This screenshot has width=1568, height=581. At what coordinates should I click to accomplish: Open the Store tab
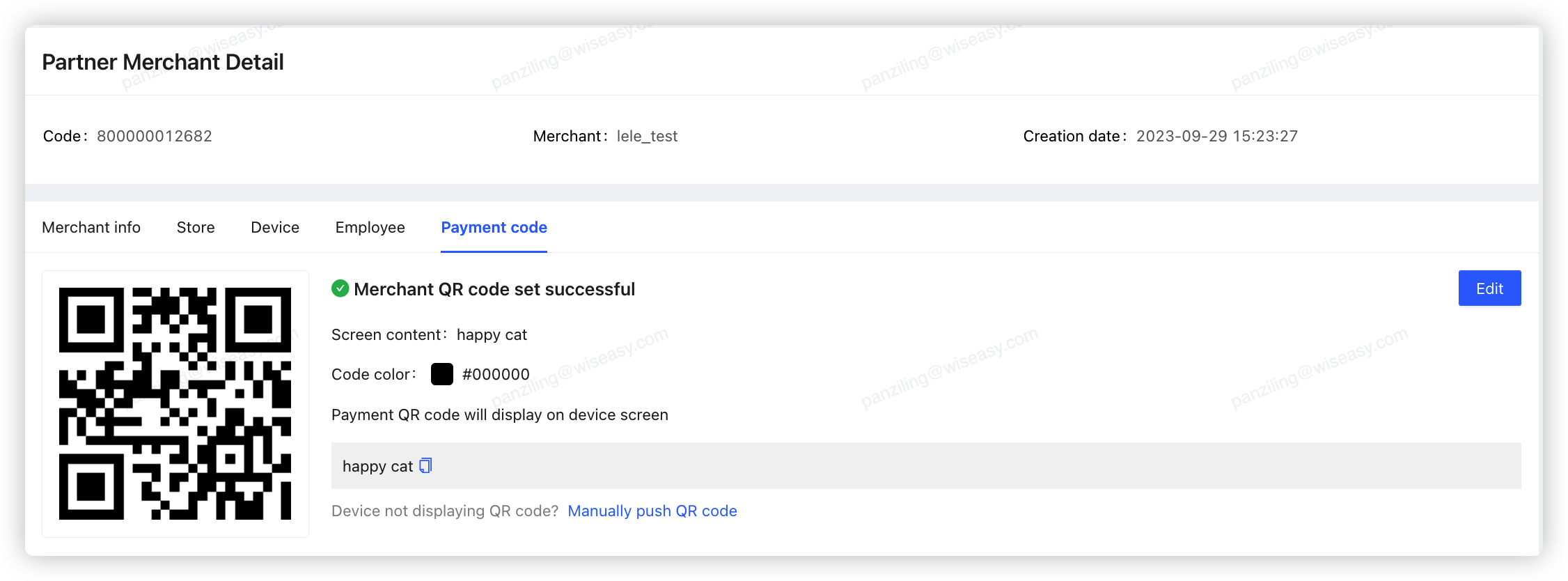coord(195,227)
